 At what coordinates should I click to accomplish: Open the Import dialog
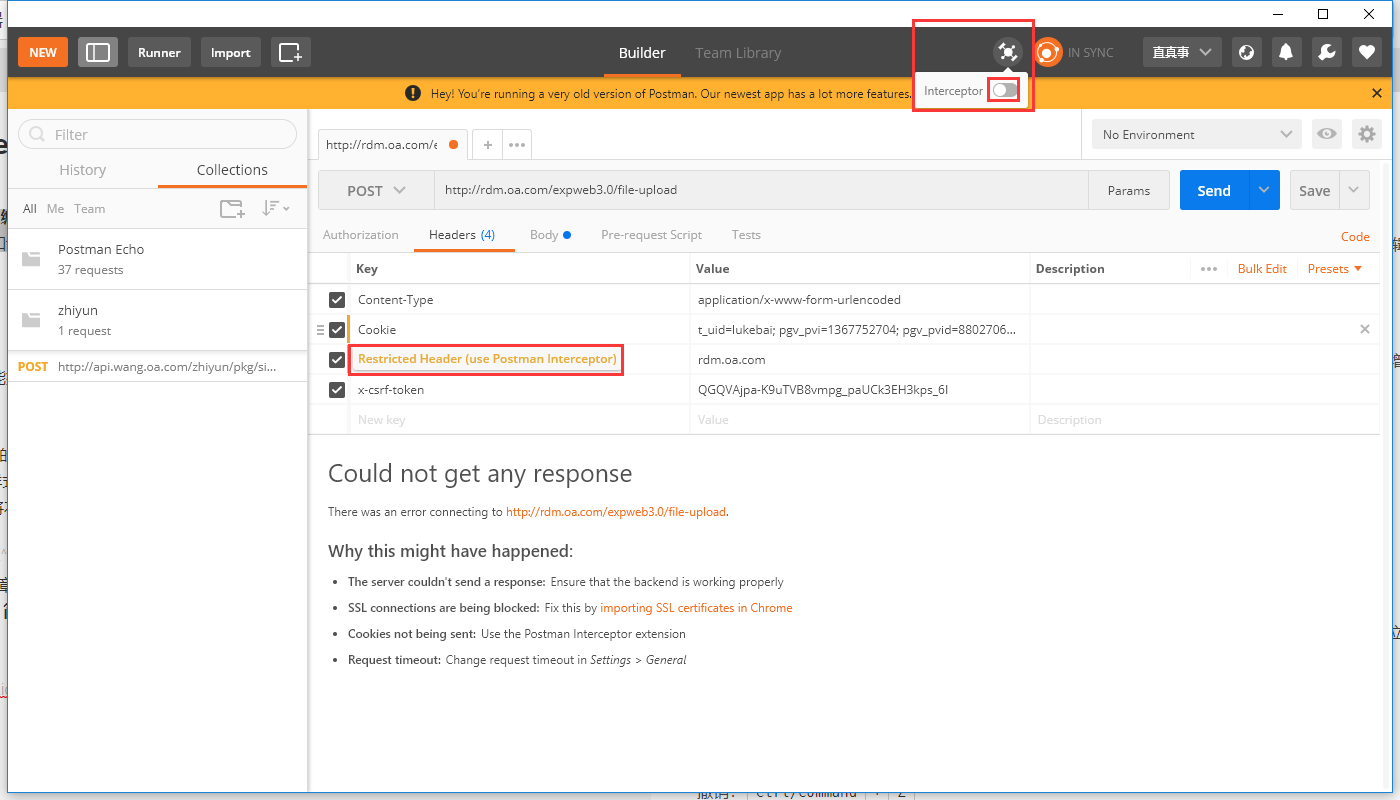tap(231, 53)
